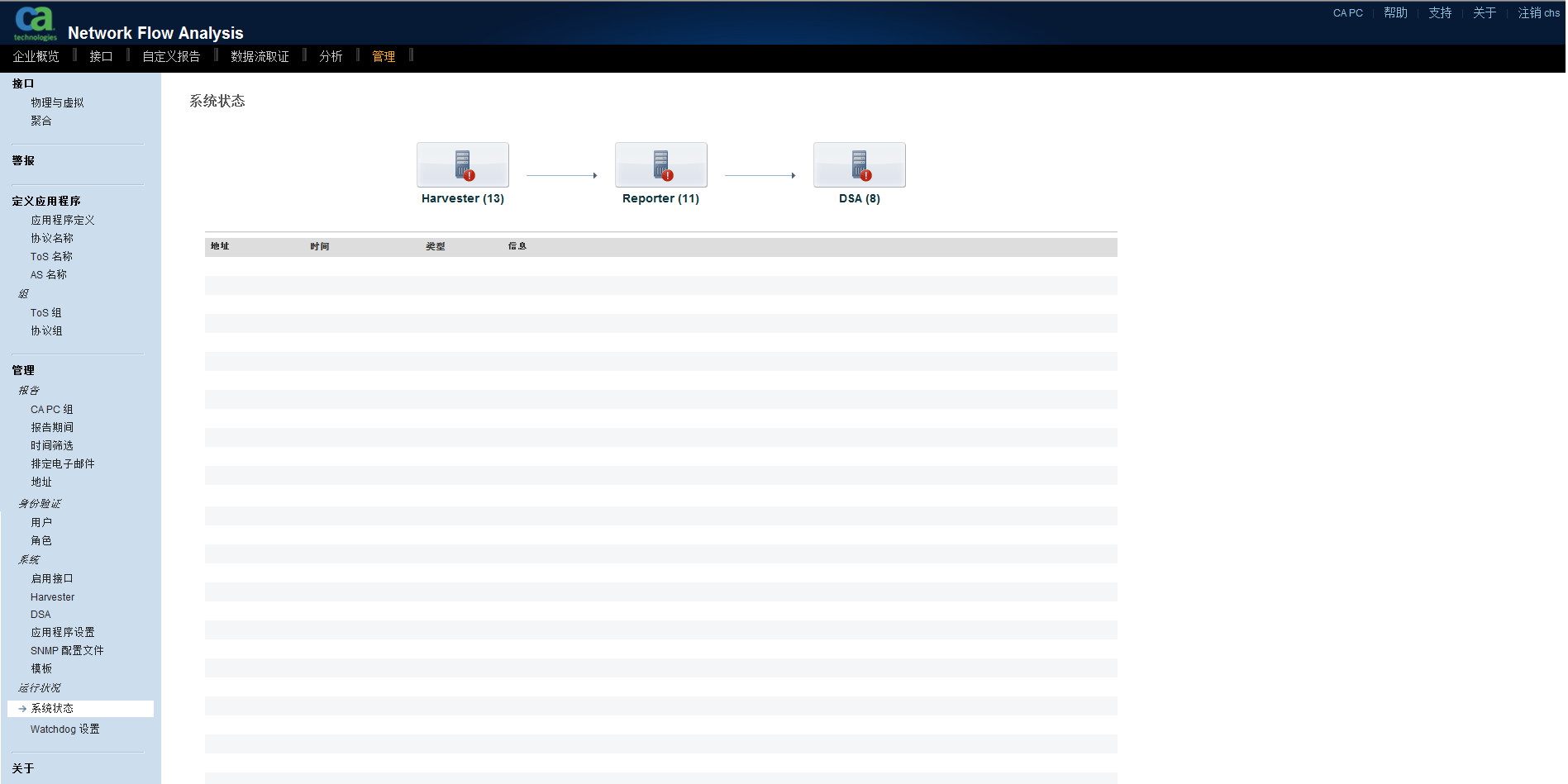Image resolution: width=1568 pixels, height=784 pixels.
Task: Log out via 注销 chs link
Action: click(x=1539, y=13)
